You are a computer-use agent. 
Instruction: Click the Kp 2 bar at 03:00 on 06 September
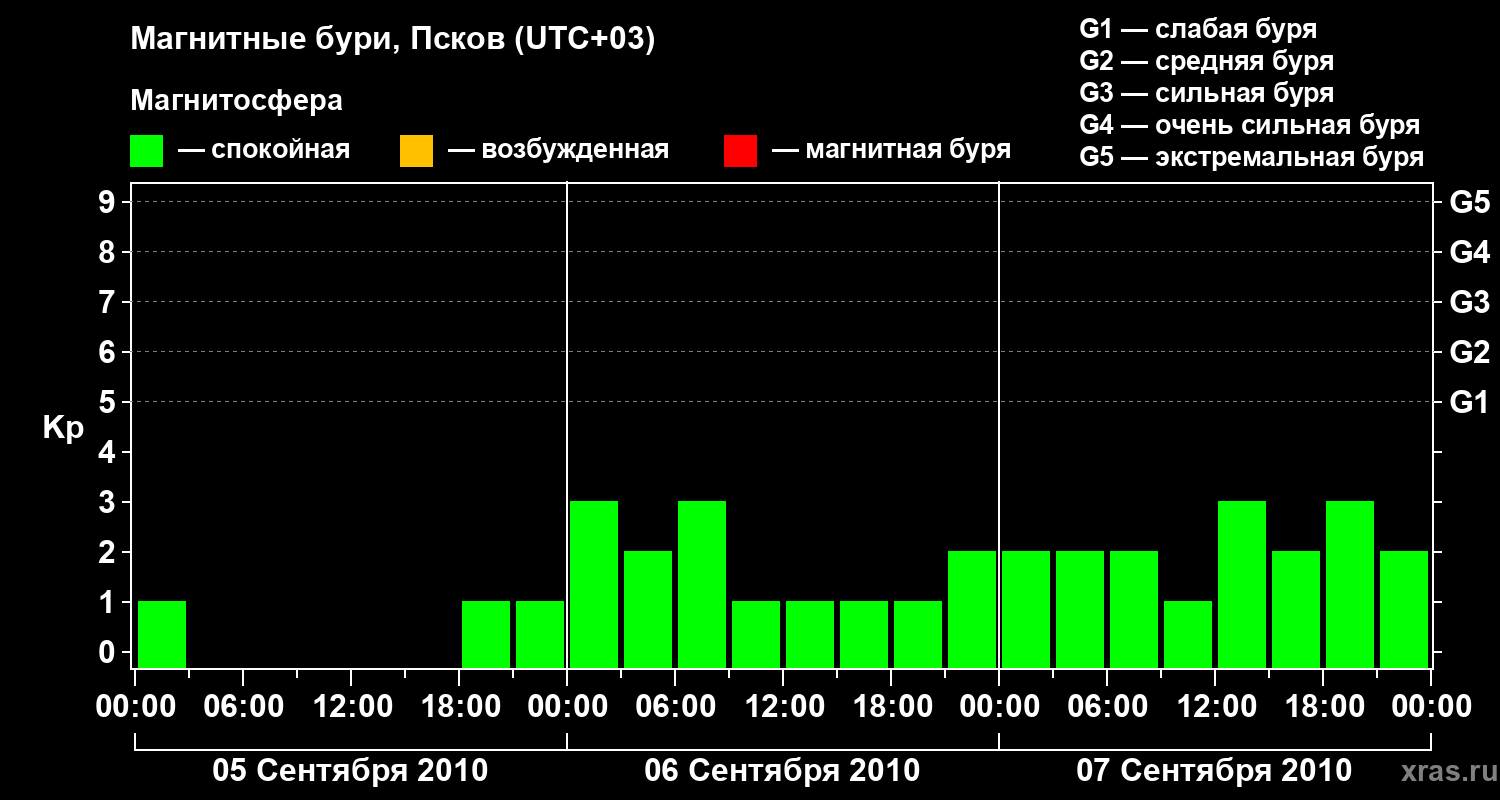(648, 609)
